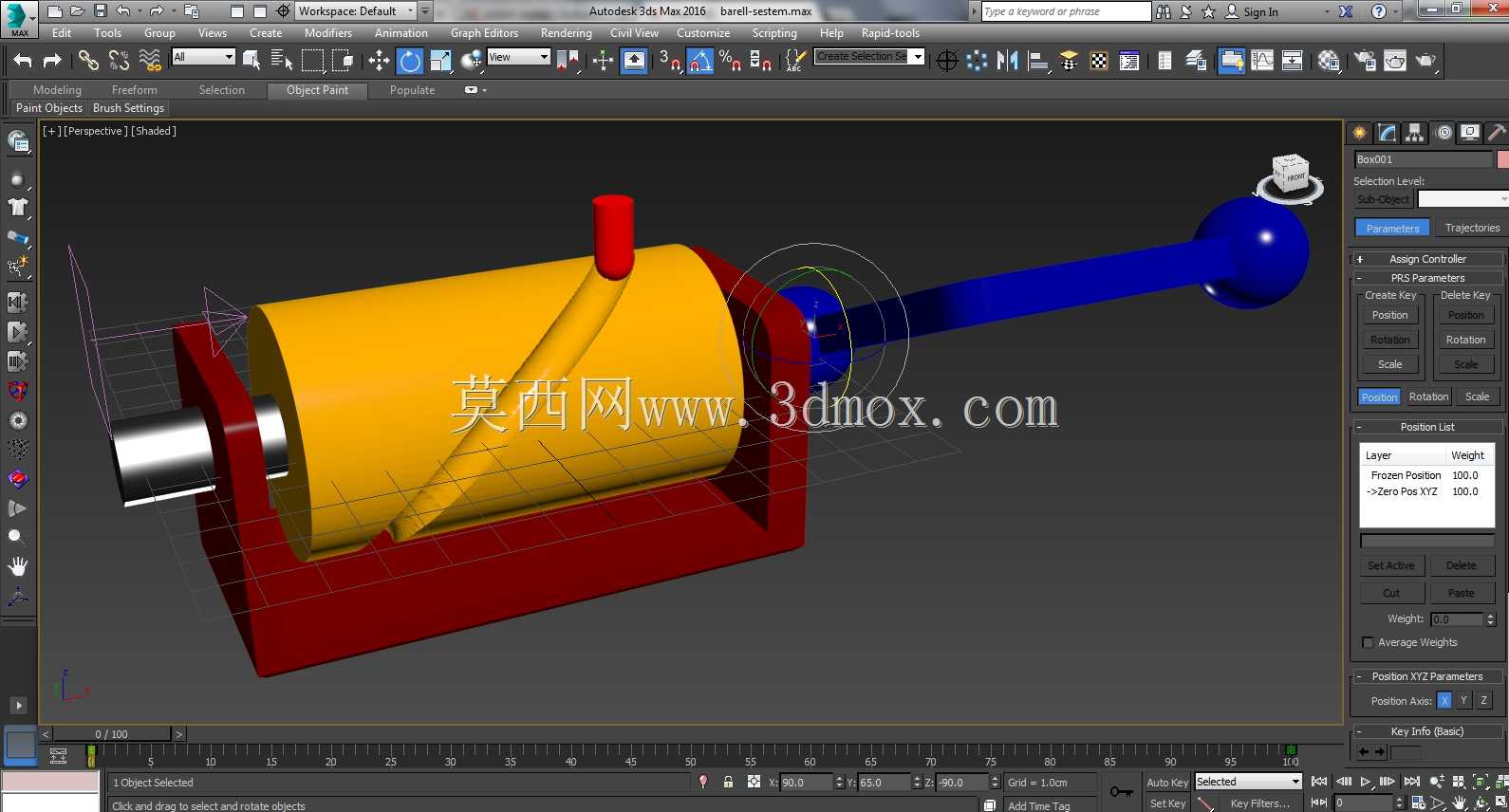Open the selection filter All dropdown
This screenshot has width=1509, height=812.
point(203,57)
